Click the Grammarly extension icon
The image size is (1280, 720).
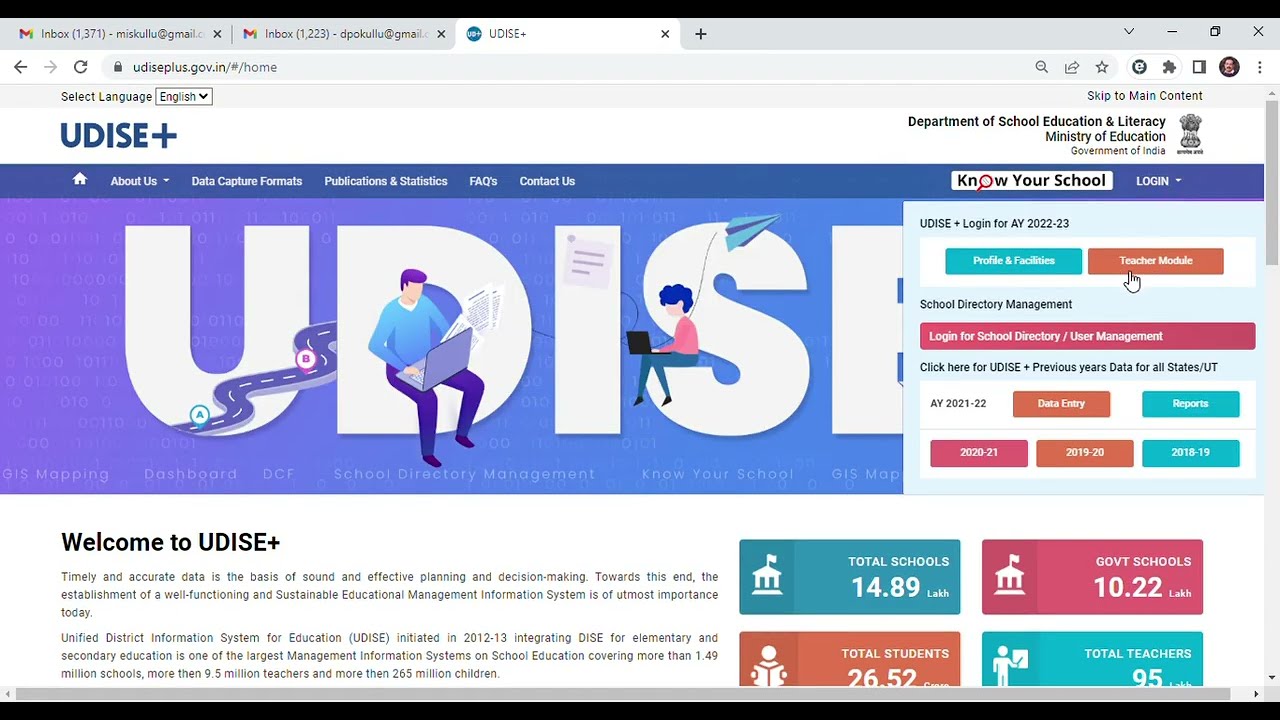coord(1139,67)
